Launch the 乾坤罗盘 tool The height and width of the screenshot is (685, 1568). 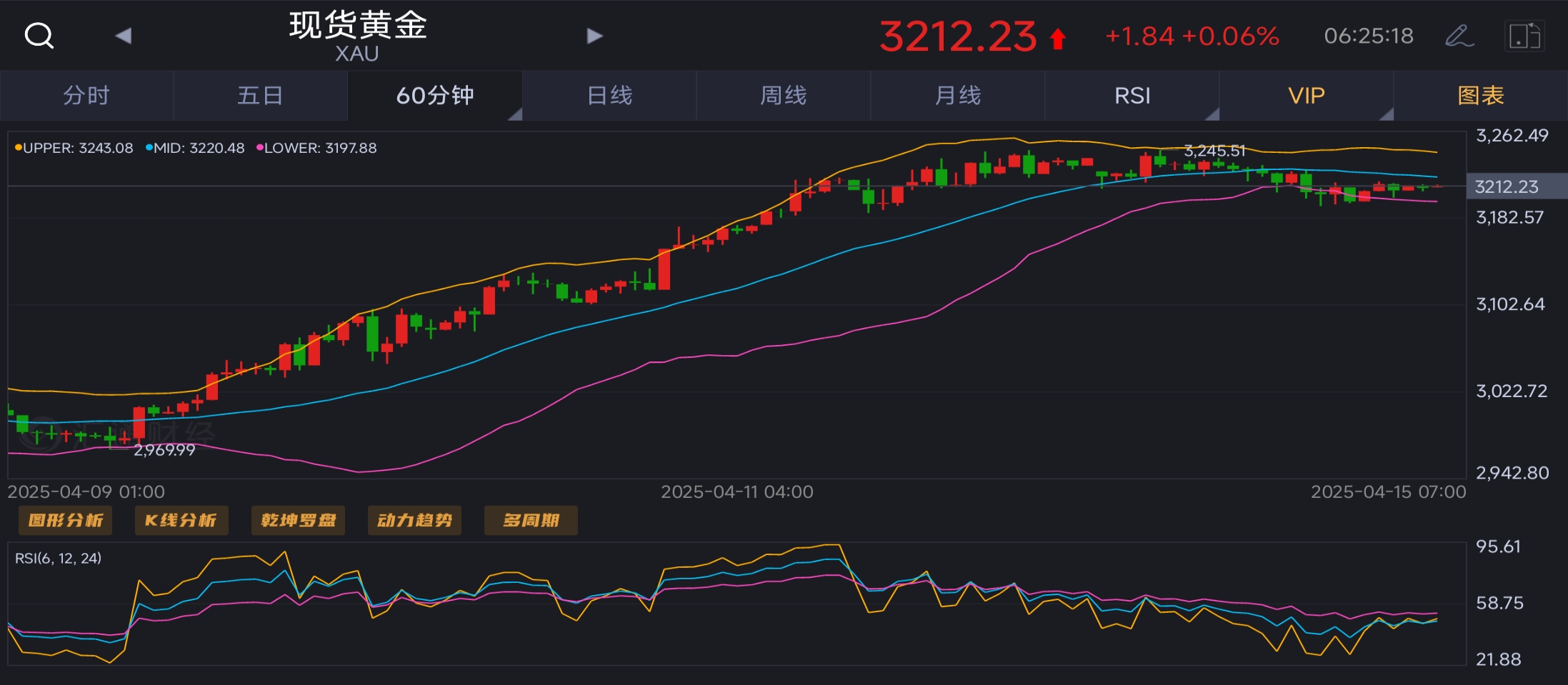pyautogui.click(x=299, y=520)
